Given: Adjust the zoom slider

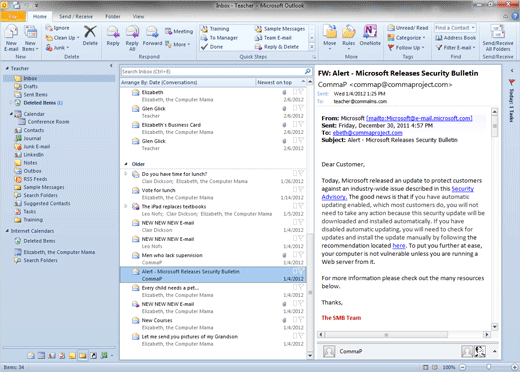Looking at the screenshot, I should point(488,367).
